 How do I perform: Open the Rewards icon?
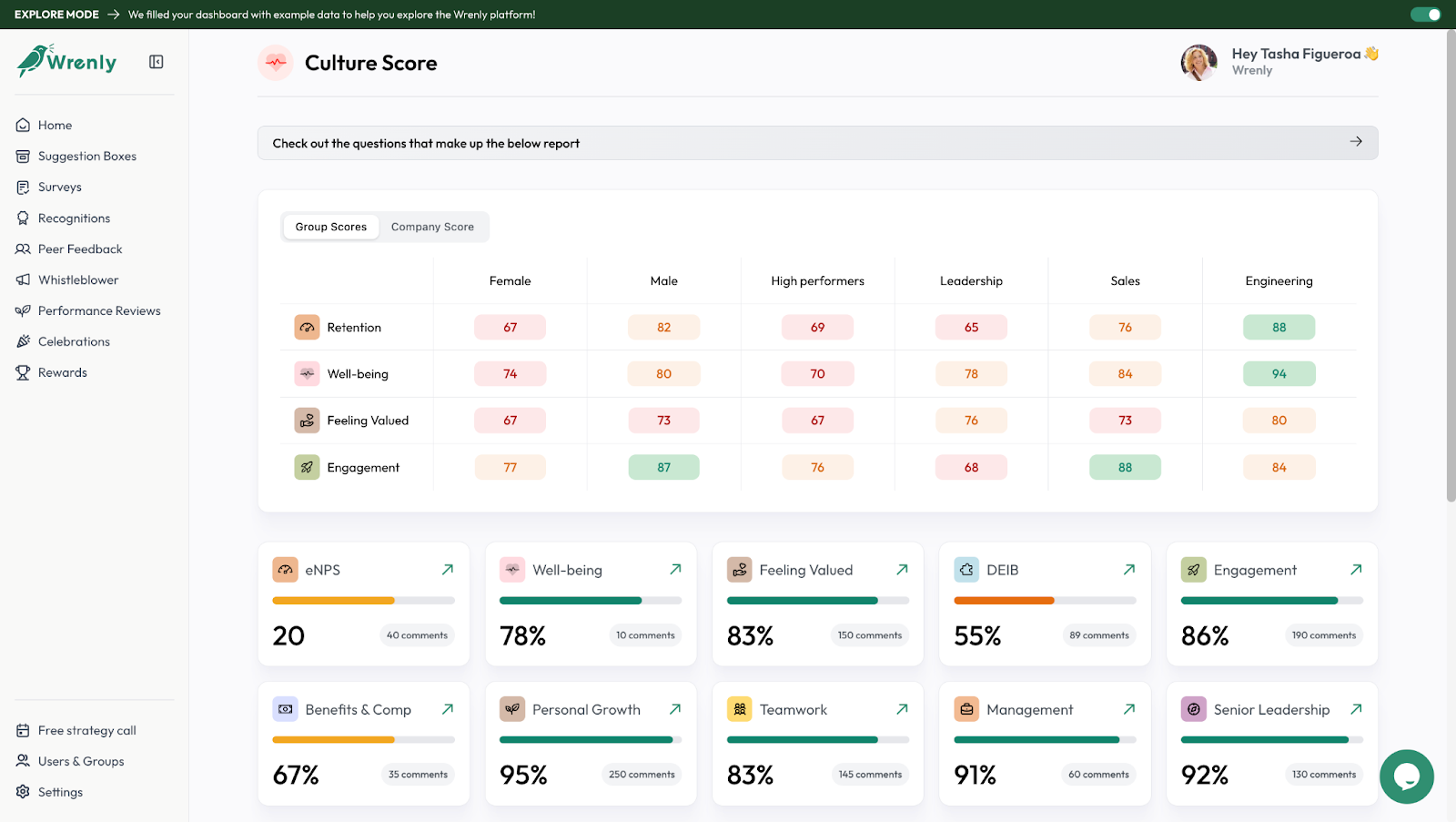[x=22, y=372]
